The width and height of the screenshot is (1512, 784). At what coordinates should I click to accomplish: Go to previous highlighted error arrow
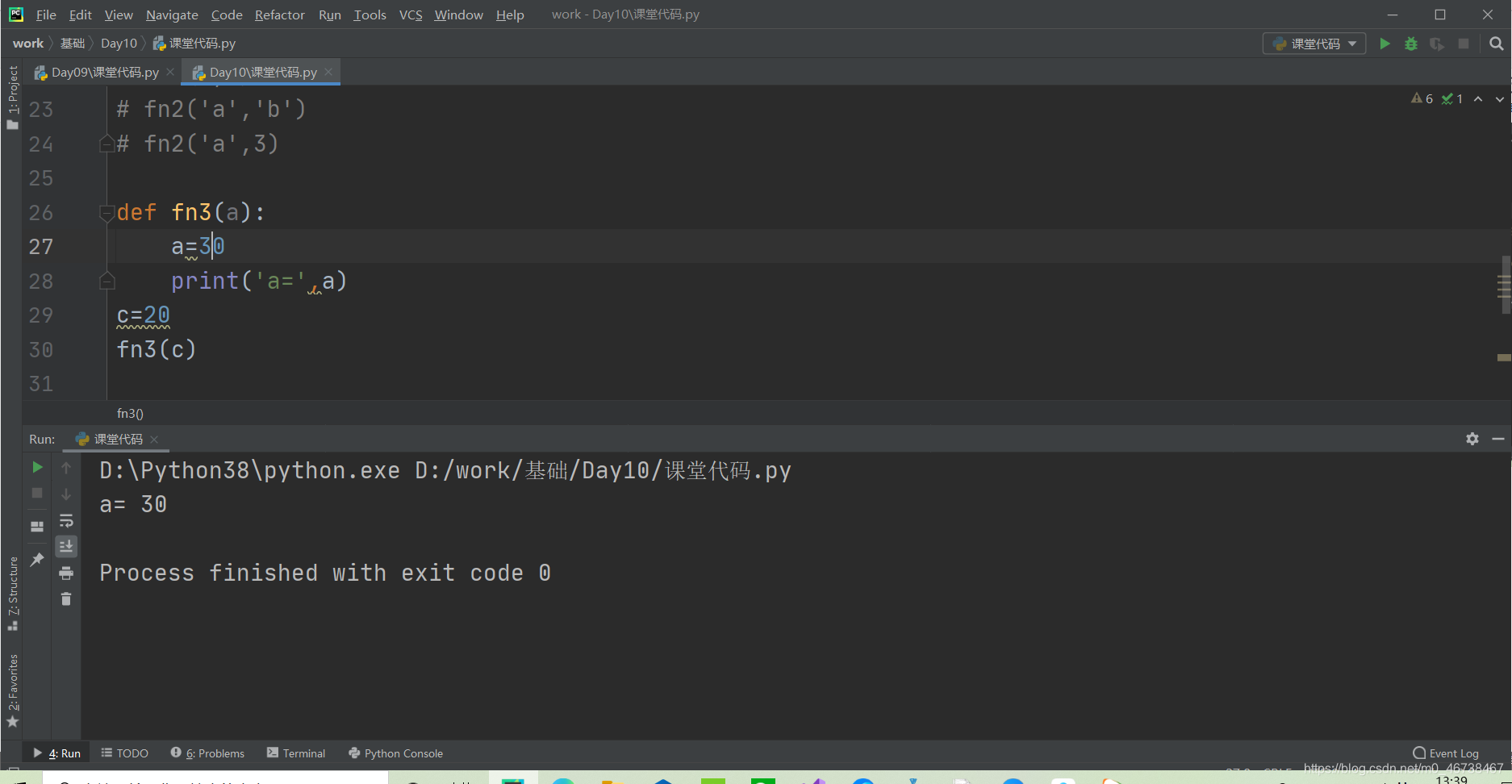(1478, 98)
